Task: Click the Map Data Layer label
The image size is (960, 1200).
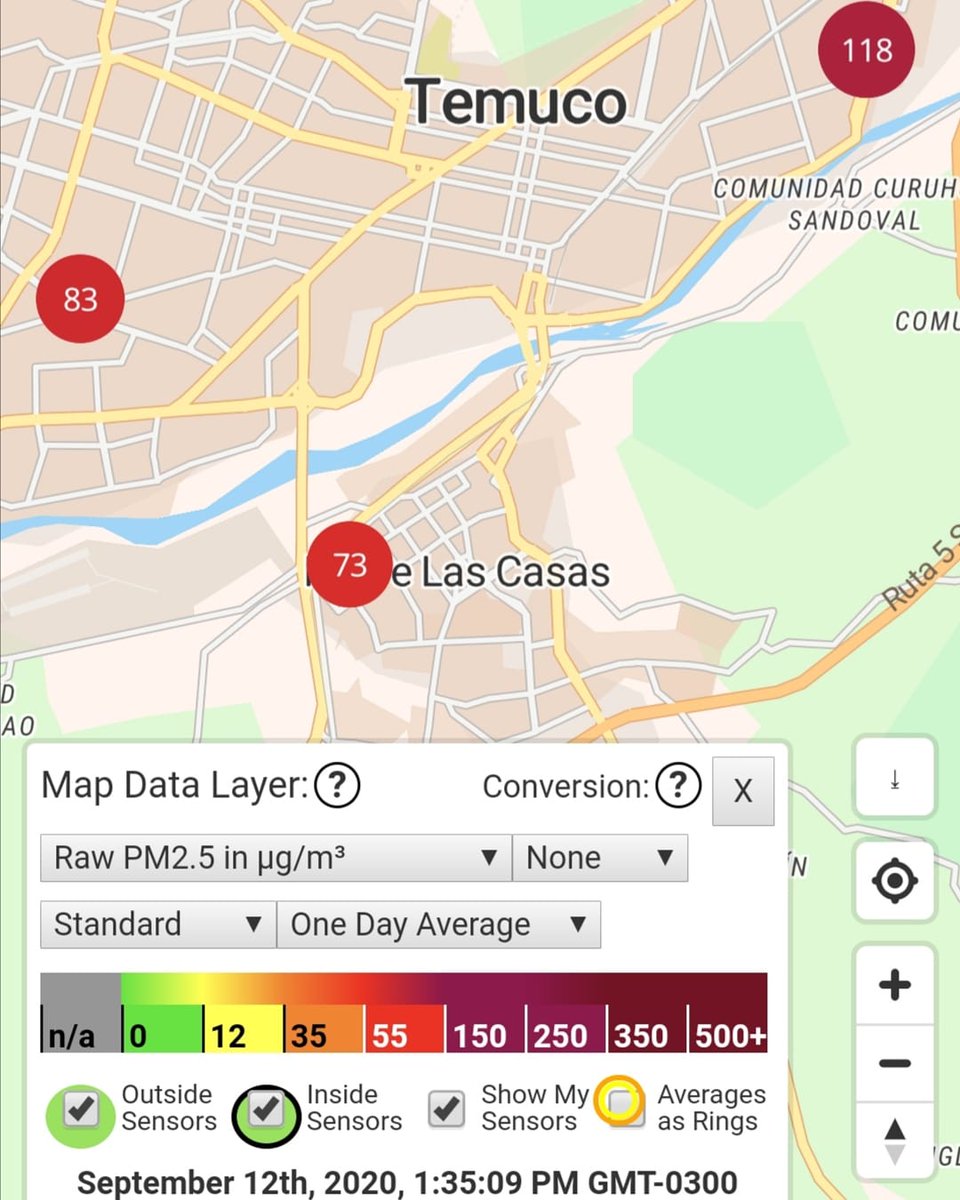Action: click(x=174, y=786)
